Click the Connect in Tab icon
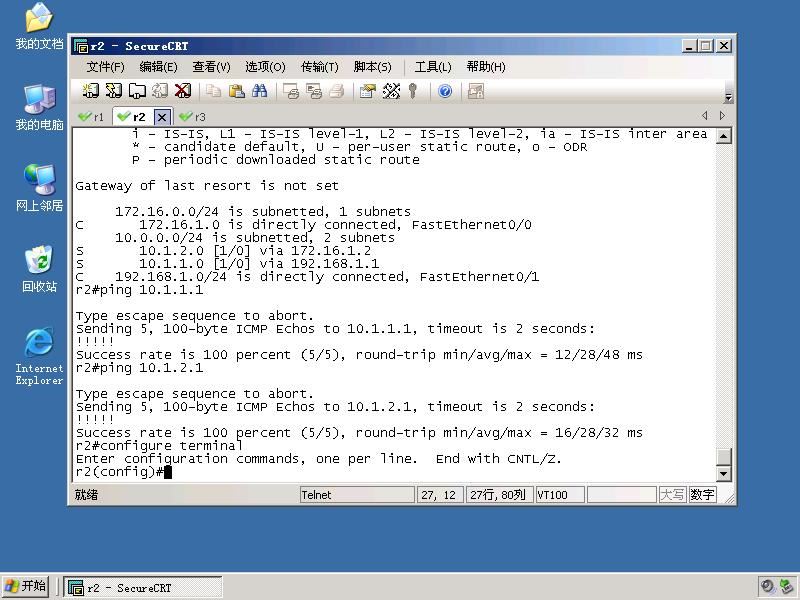The height and width of the screenshot is (600, 800). click(x=137, y=91)
